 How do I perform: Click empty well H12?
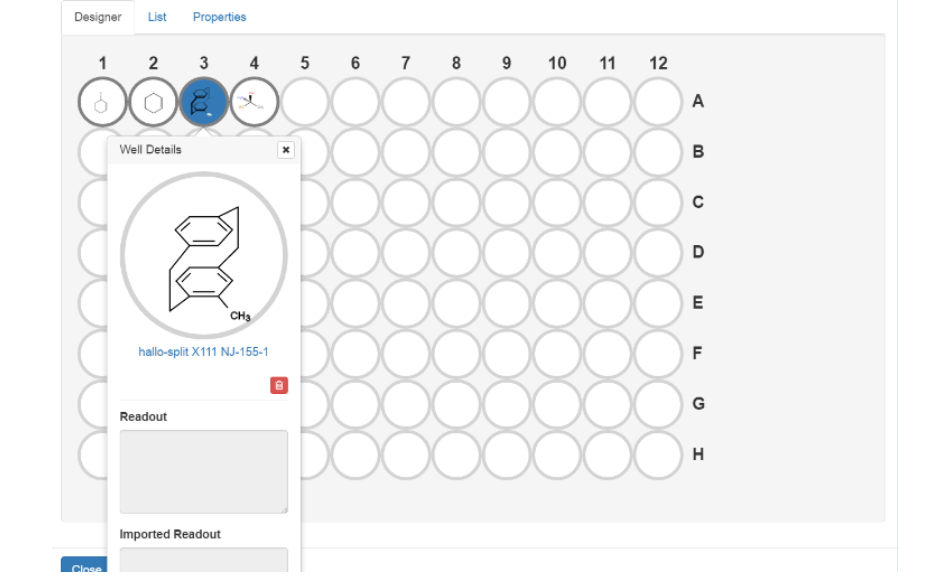point(658,455)
